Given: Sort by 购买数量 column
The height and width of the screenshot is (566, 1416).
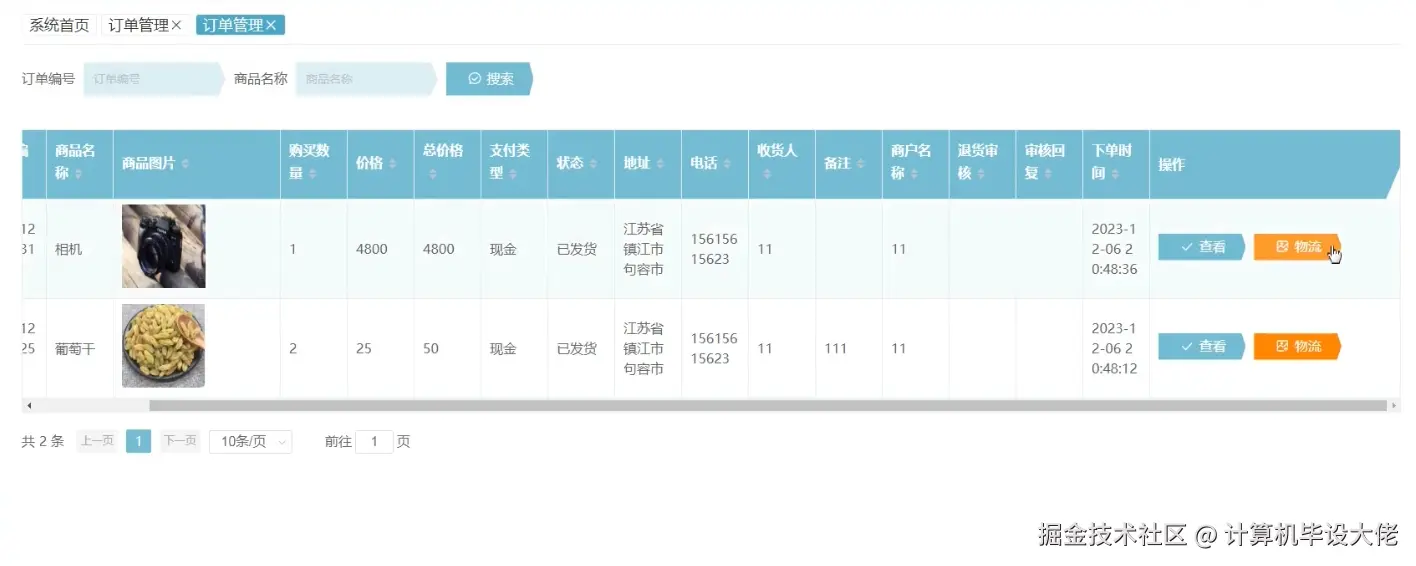Looking at the screenshot, I should click(x=312, y=174).
